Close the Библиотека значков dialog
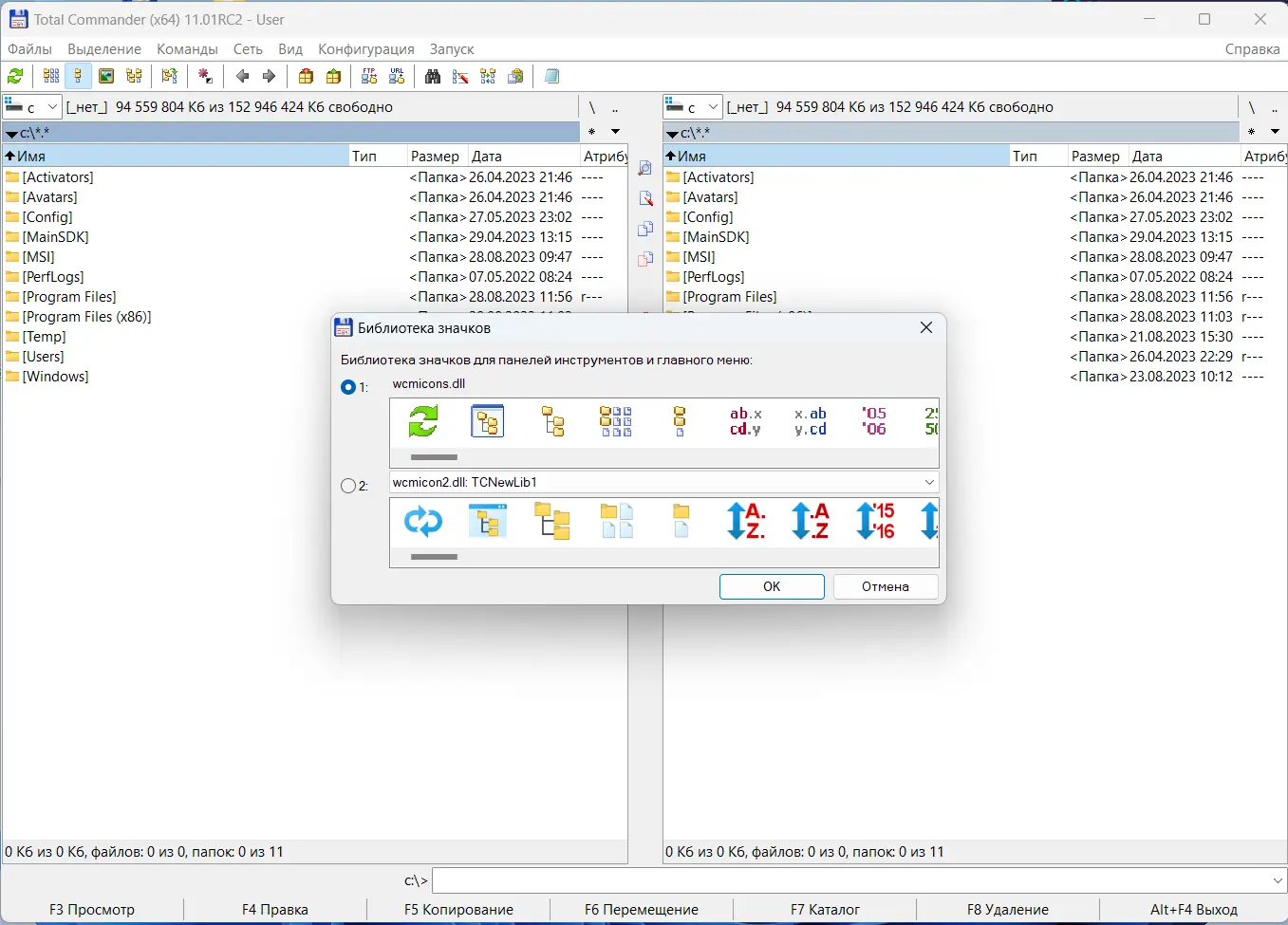 click(x=926, y=327)
